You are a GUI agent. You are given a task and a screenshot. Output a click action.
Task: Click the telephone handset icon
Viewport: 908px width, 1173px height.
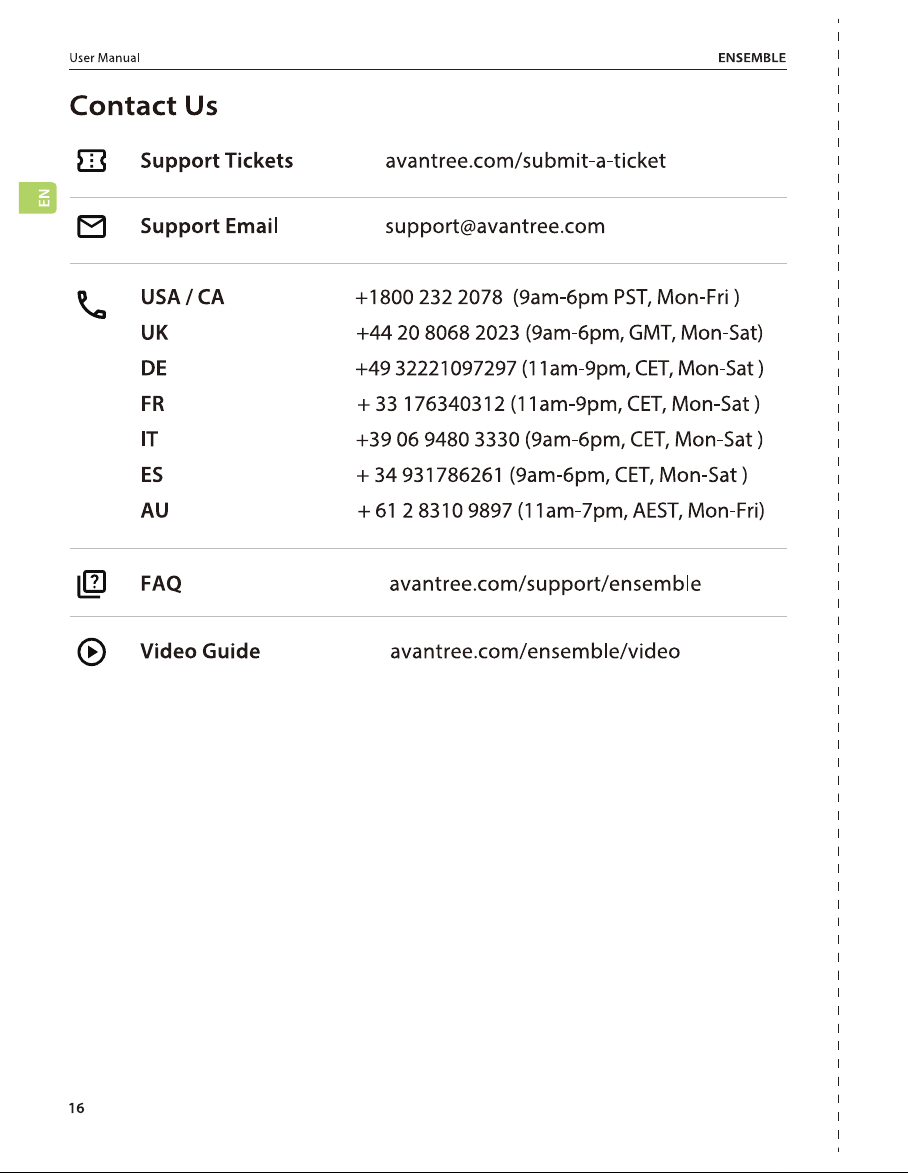(91, 304)
